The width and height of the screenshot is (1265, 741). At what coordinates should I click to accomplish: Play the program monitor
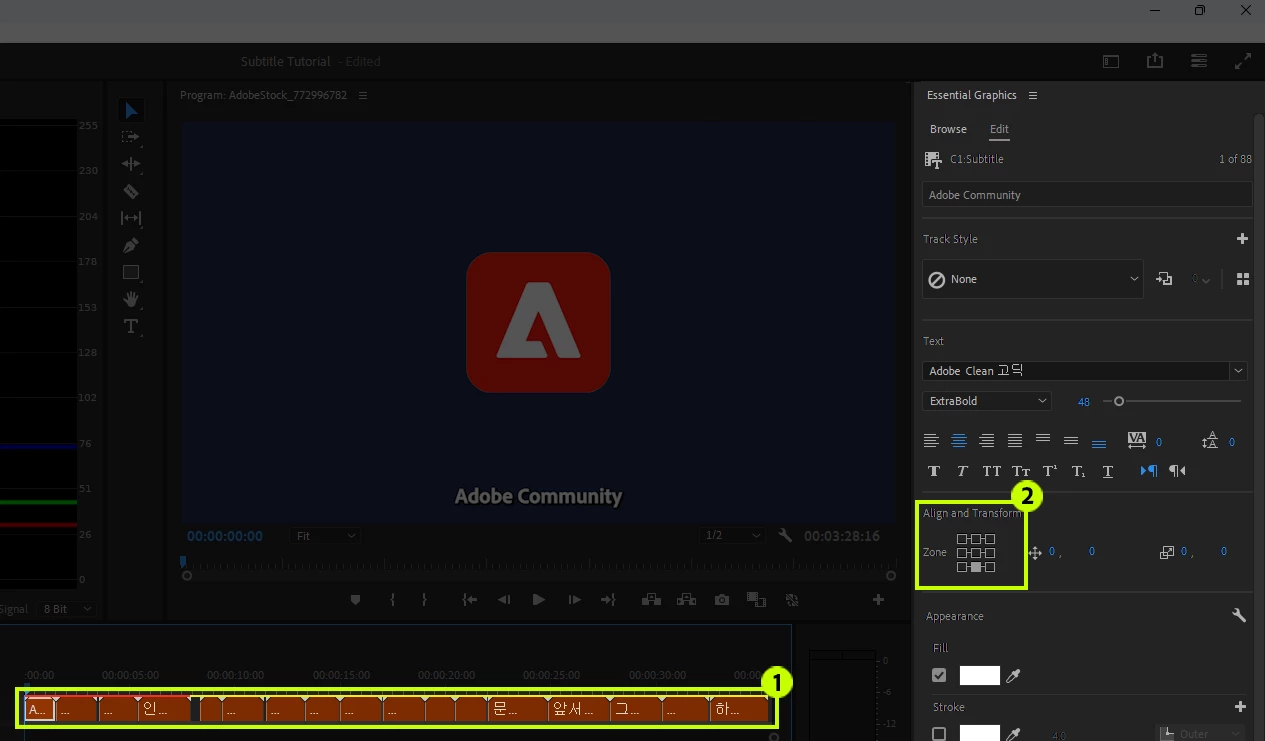tap(539, 600)
